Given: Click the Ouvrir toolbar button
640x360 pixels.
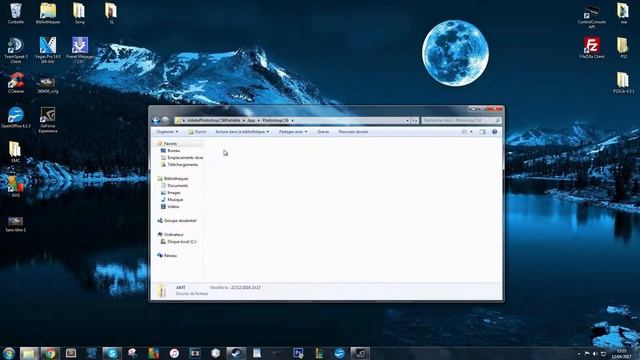Looking at the screenshot, I should pyautogui.click(x=197, y=132).
